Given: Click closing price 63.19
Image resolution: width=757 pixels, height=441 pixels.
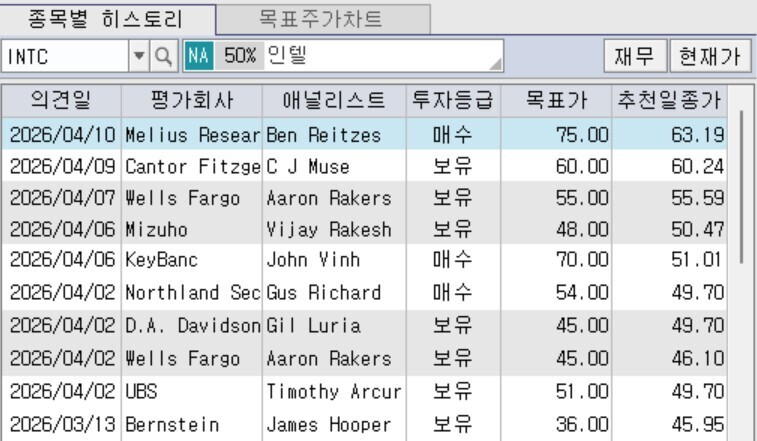Looking at the screenshot, I should (698, 134).
